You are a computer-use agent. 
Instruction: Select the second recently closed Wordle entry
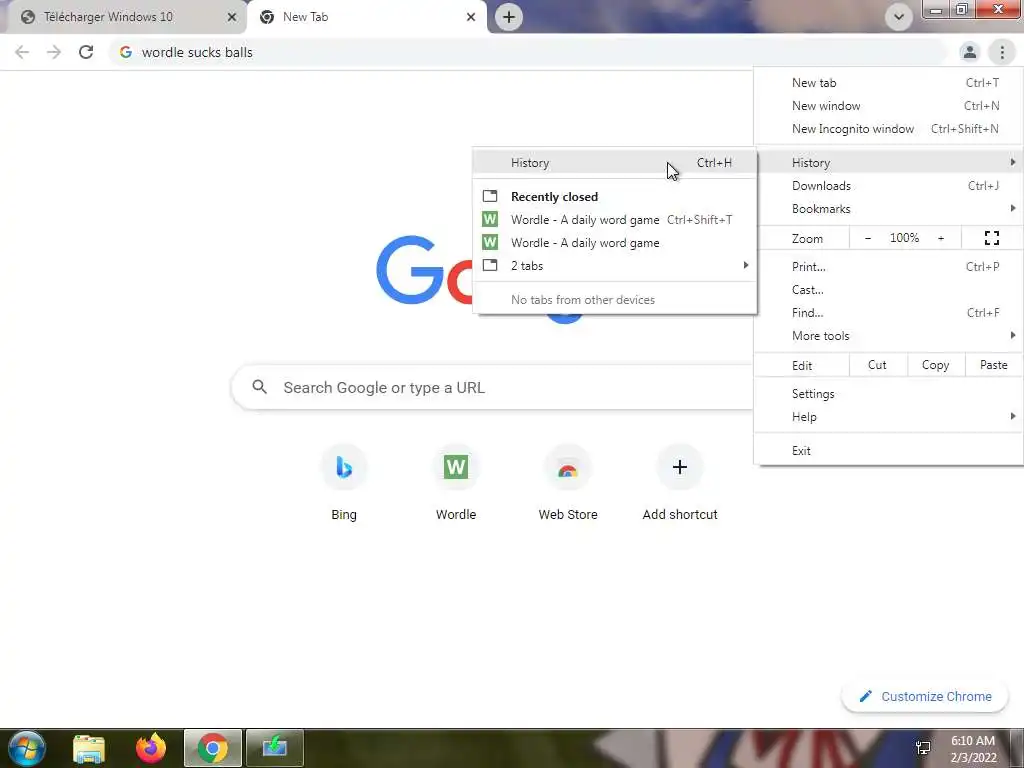[x=615, y=243]
